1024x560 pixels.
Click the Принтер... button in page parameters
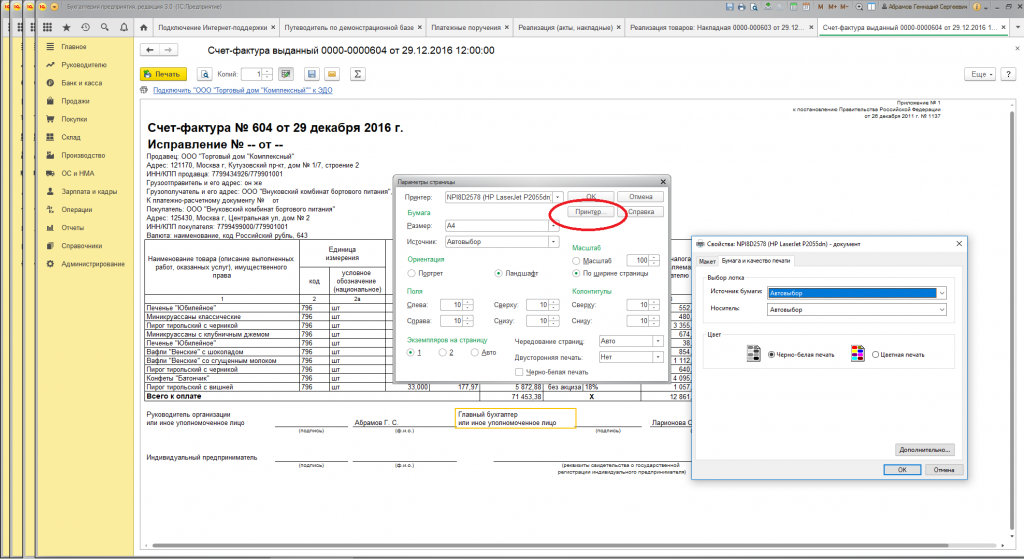click(590, 211)
